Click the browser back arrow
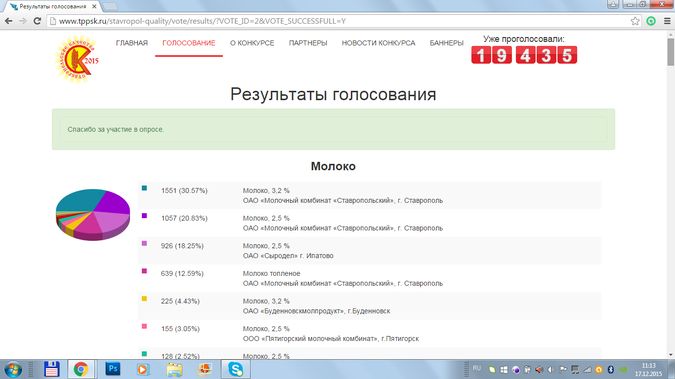The width and height of the screenshot is (675, 379). (9, 21)
